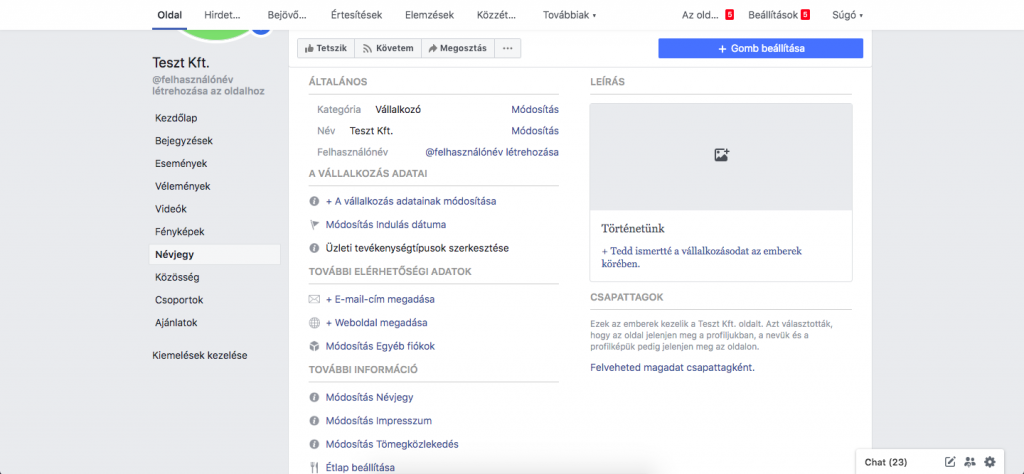Click A vállalkozás adatainak módosítása link
Screen dimensions: 1024x474
[x=411, y=202]
